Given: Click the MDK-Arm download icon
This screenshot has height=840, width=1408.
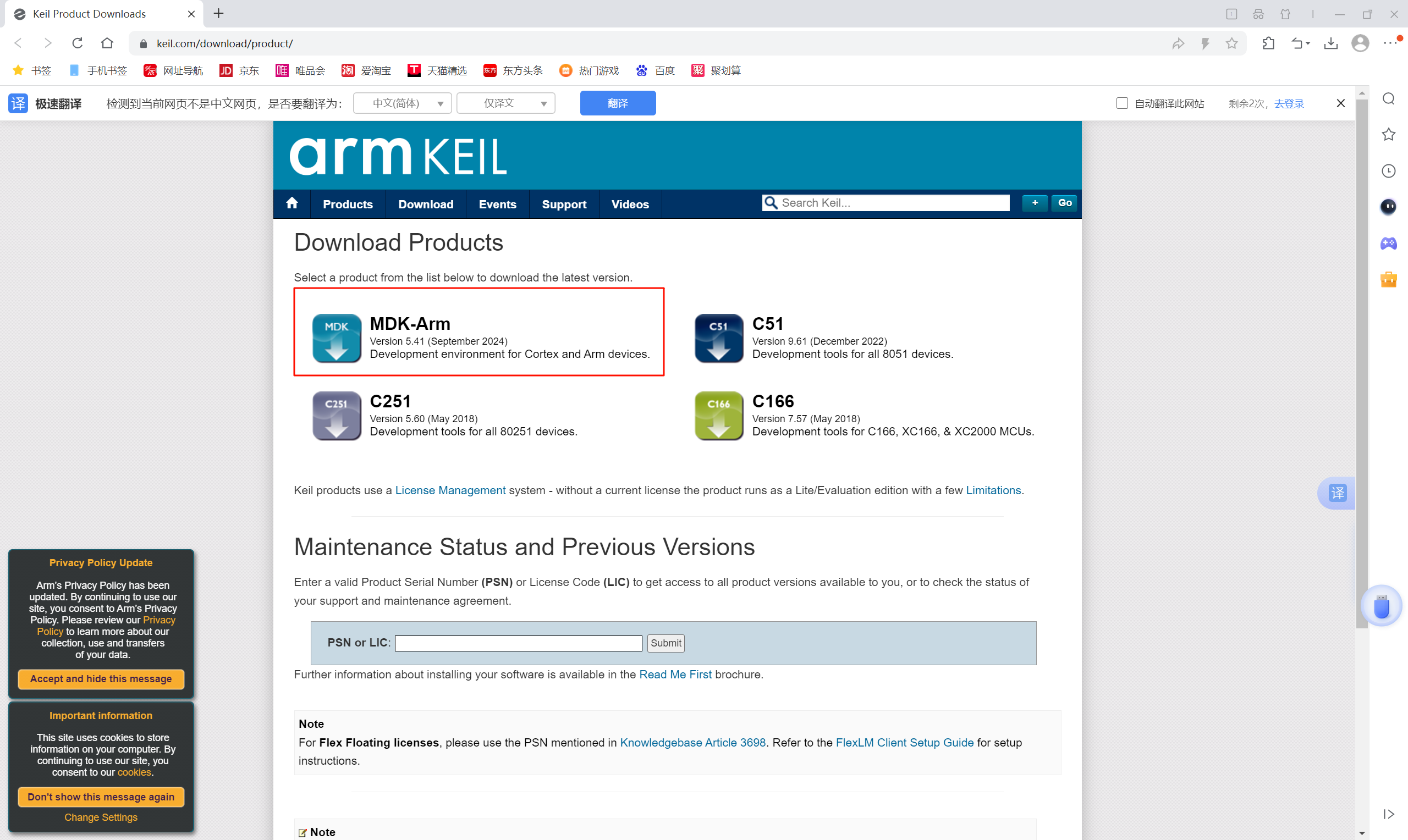Looking at the screenshot, I should coord(336,338).
